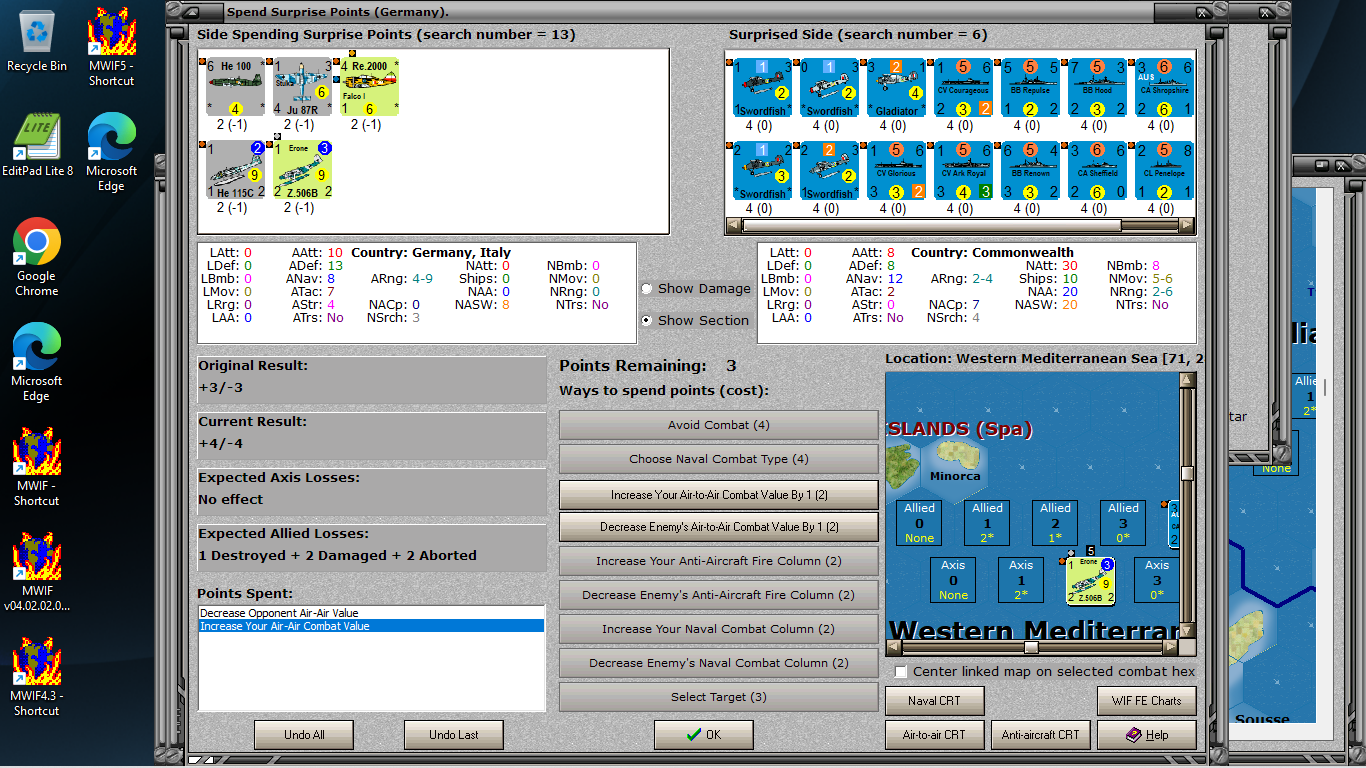Select the CV Glorious carrier counter
1366x768 pixels.
896,170
